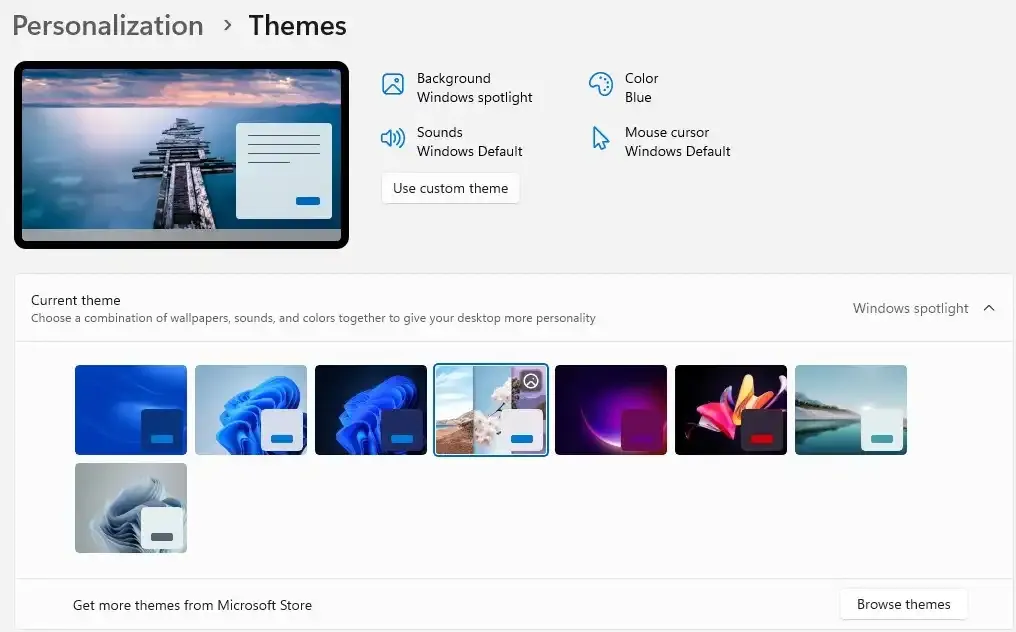Apply the purple Glow theme
The height and width of the screenshot is (632, 1016).
[x=611, y=410]
